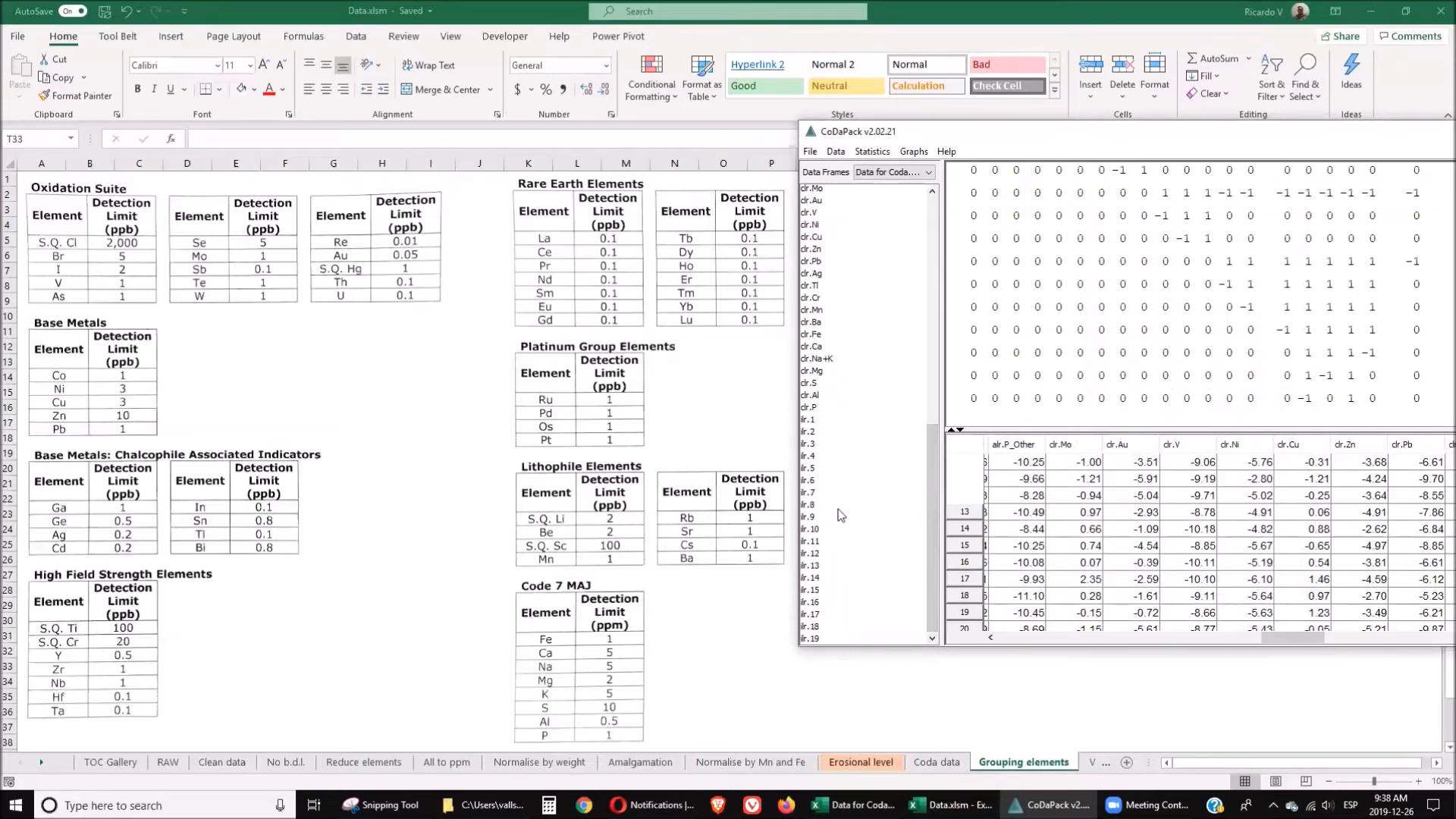1456x819 pixels.
Task: Click Merge & Center button
Action: tap(441, 89)
